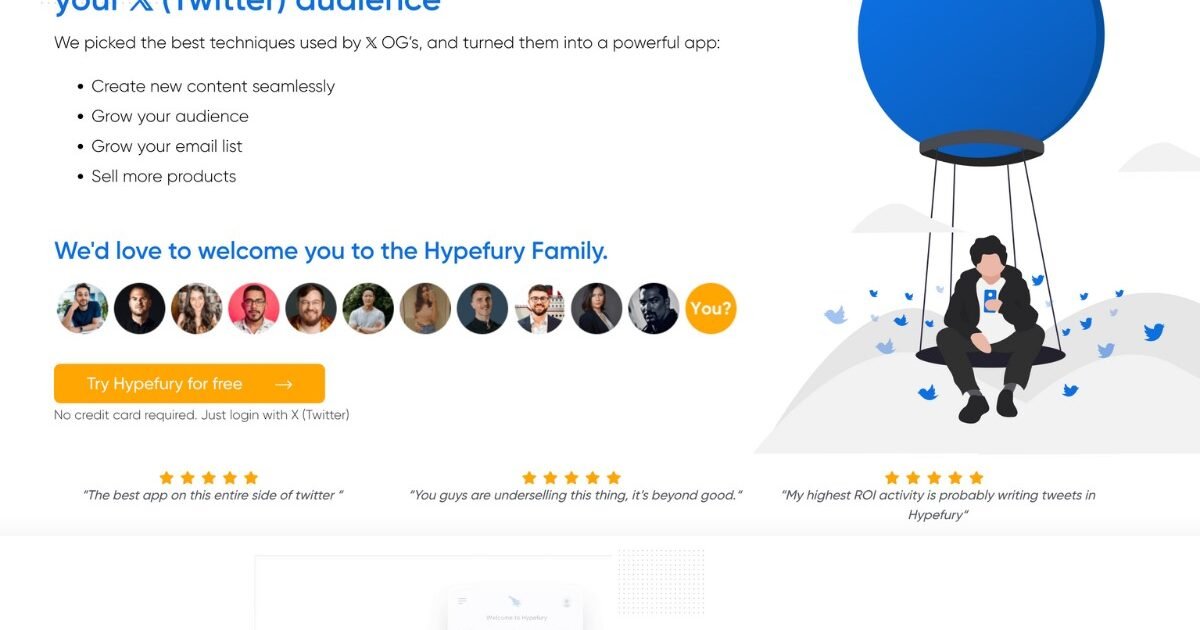Click the star rating above the middle testimonial
This screenshot has height=630, width=1200.
571,478
